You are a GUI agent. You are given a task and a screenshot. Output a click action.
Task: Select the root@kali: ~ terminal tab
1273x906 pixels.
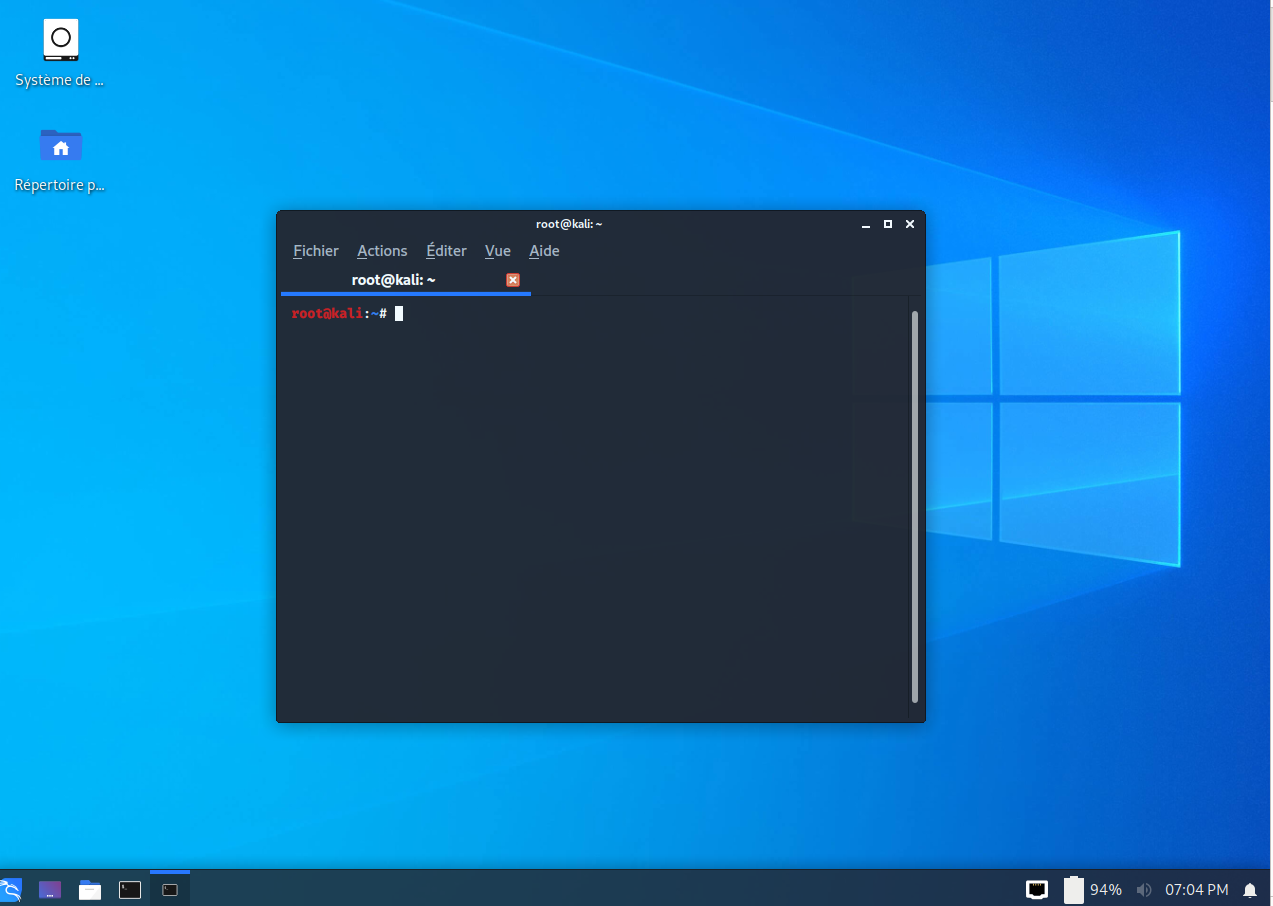[x=393, y=280]
